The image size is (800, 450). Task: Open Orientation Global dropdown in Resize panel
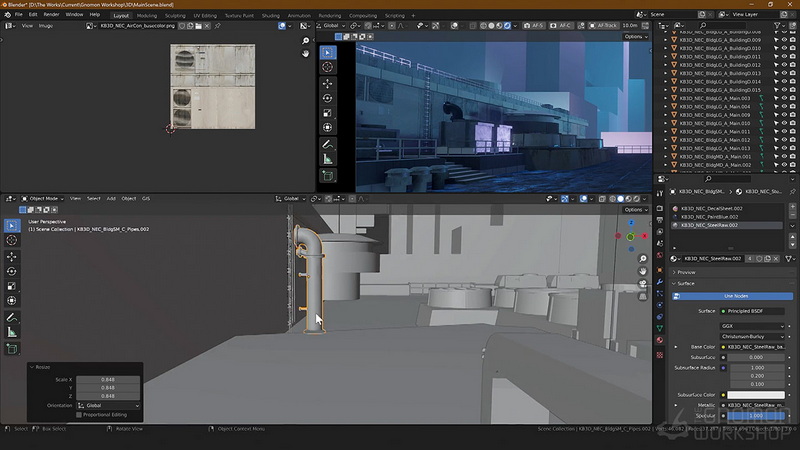(x=108, y=406)
